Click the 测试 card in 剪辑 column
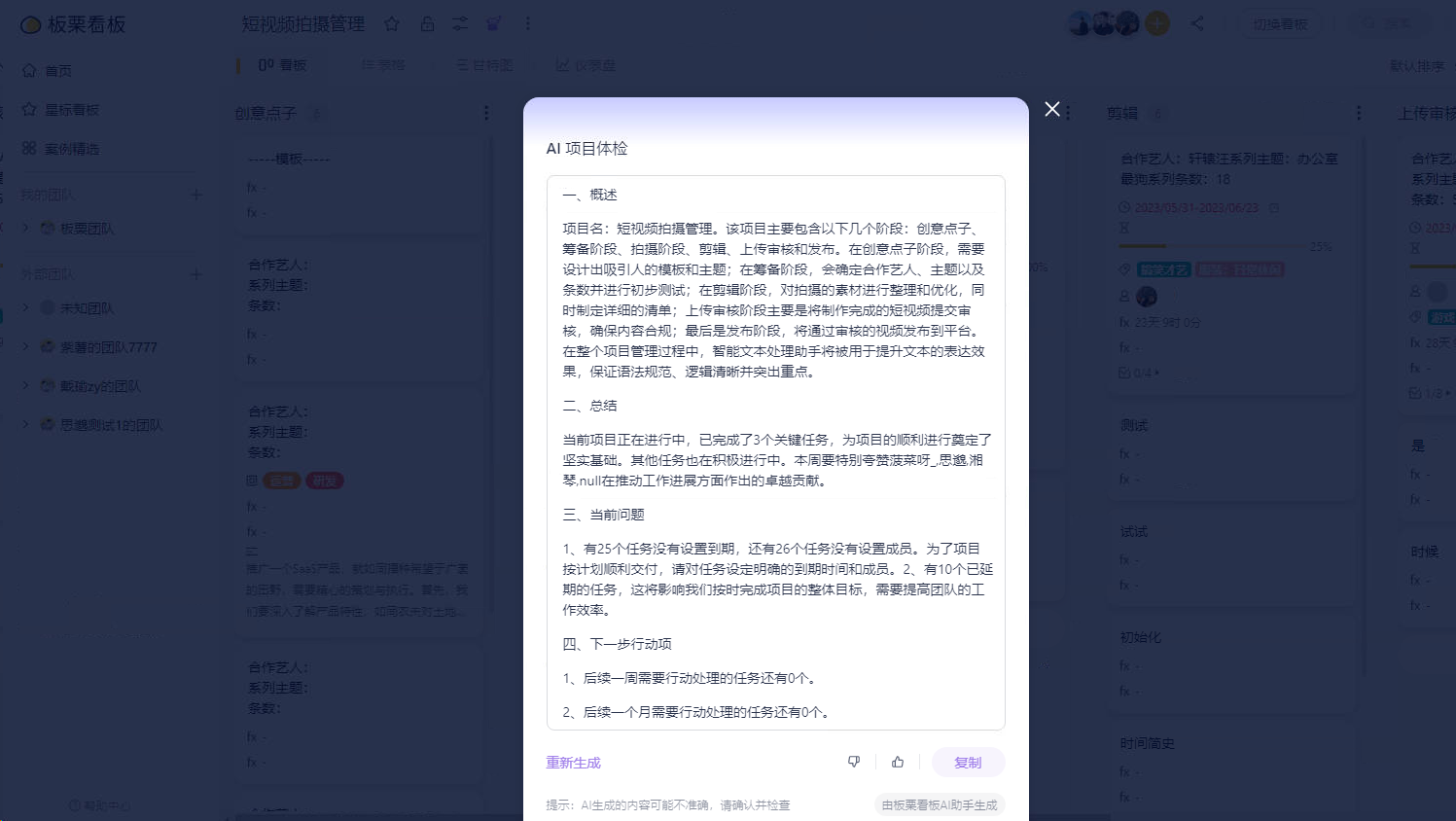This screenshot has height=821, width=1456. tap(1230, 450)
